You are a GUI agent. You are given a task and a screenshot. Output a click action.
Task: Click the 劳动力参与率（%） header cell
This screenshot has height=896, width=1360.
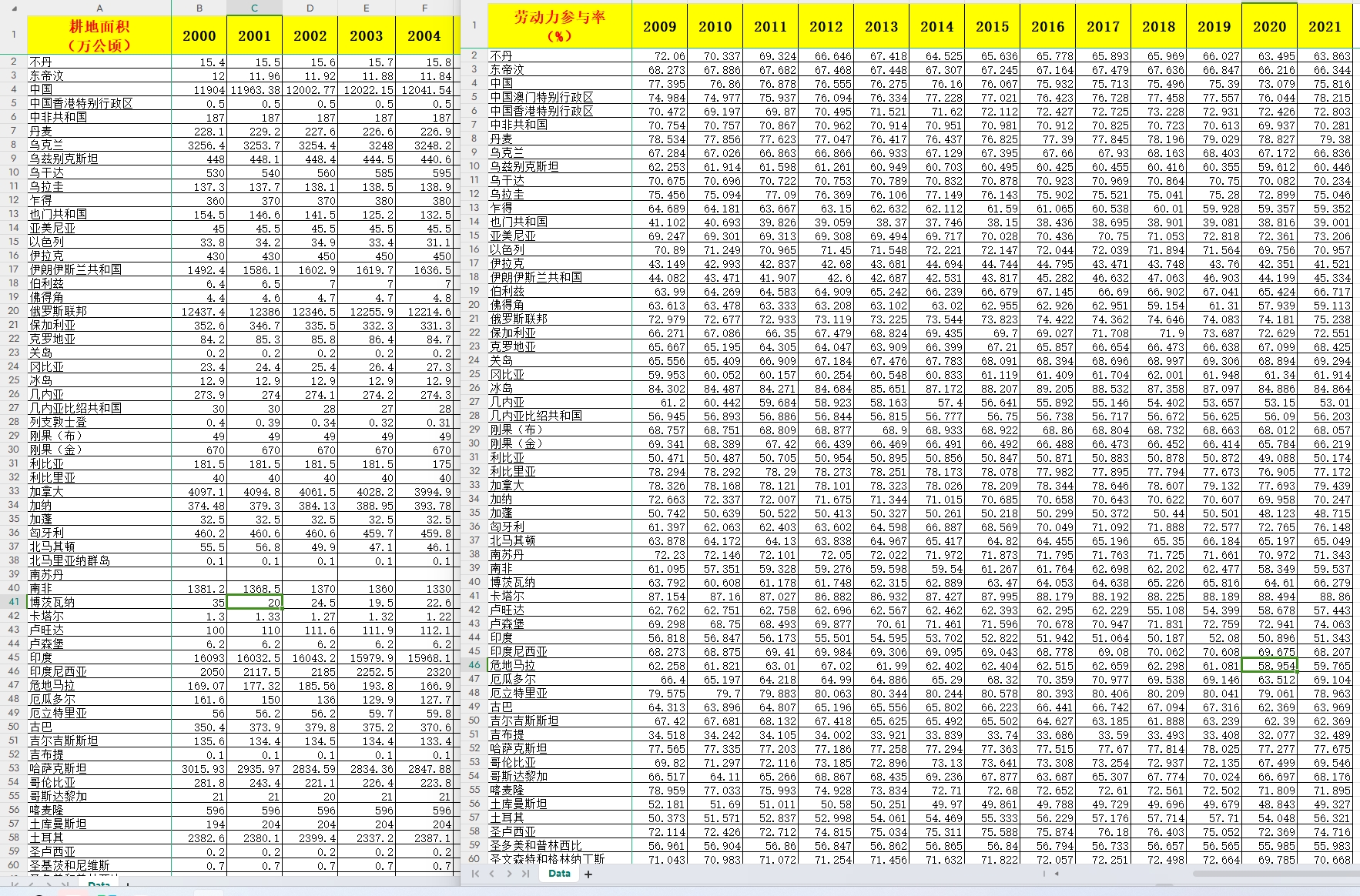pyautogui.click(x=560, y=26)
